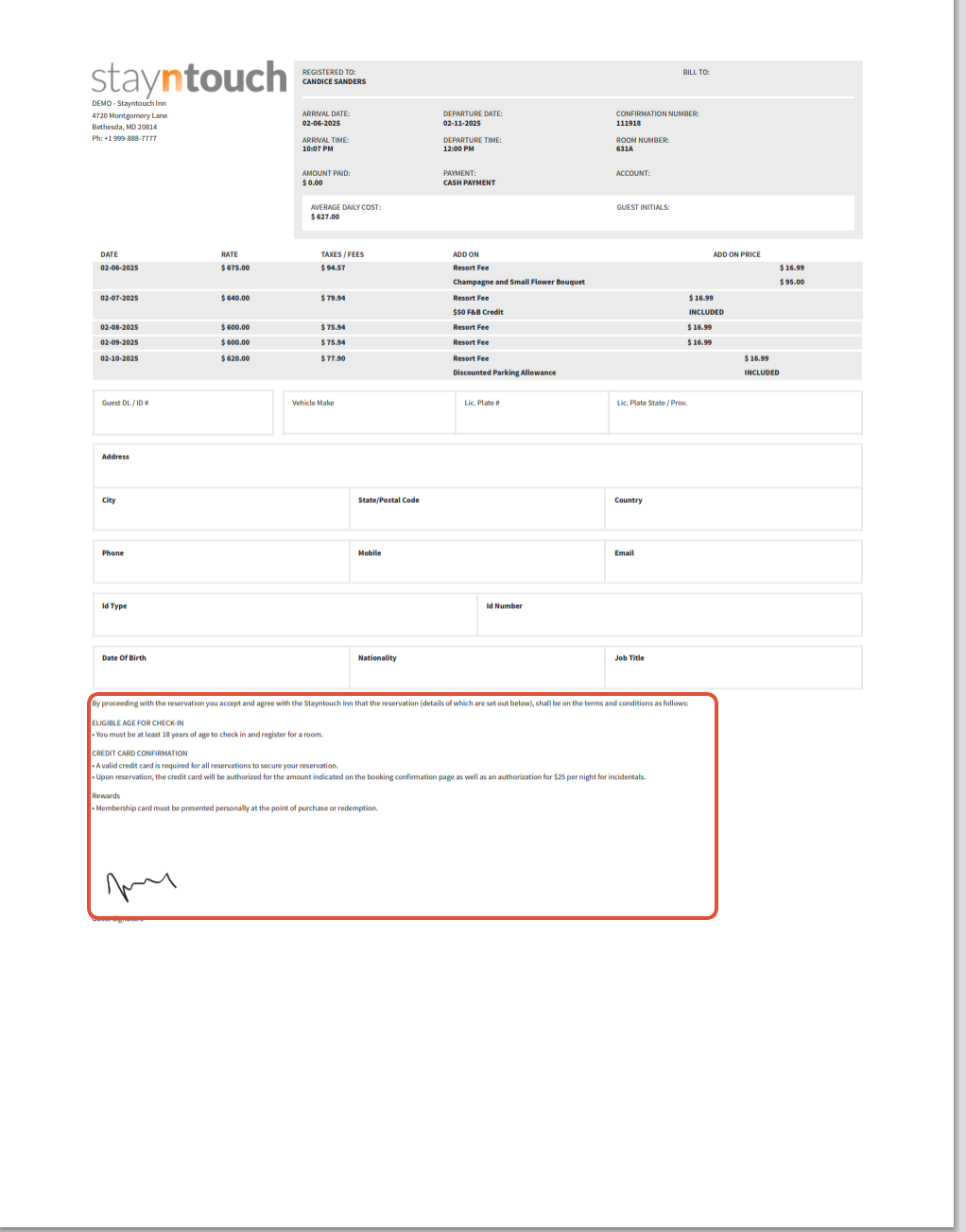
Task: Click the DEMO - Stayntouch Inn name
Action: coord(129,103)
